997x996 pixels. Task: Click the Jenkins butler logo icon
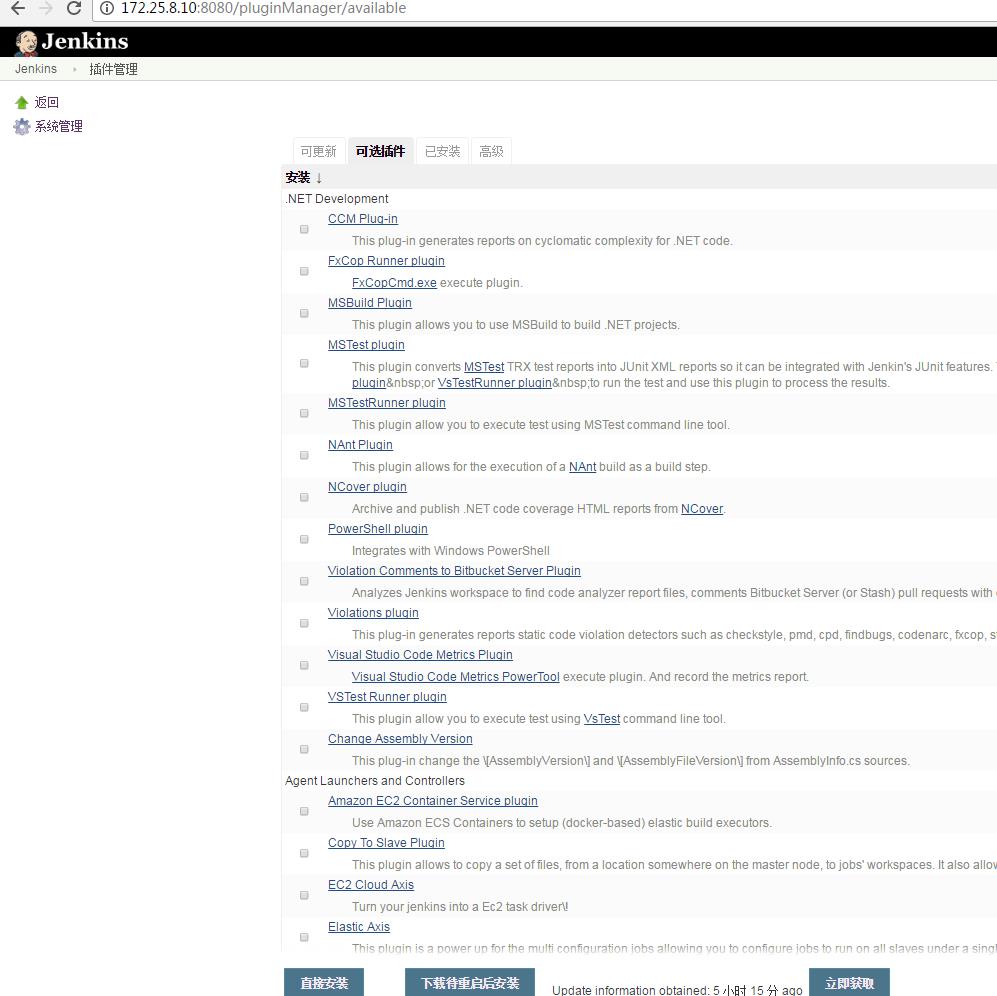(26, 42)
